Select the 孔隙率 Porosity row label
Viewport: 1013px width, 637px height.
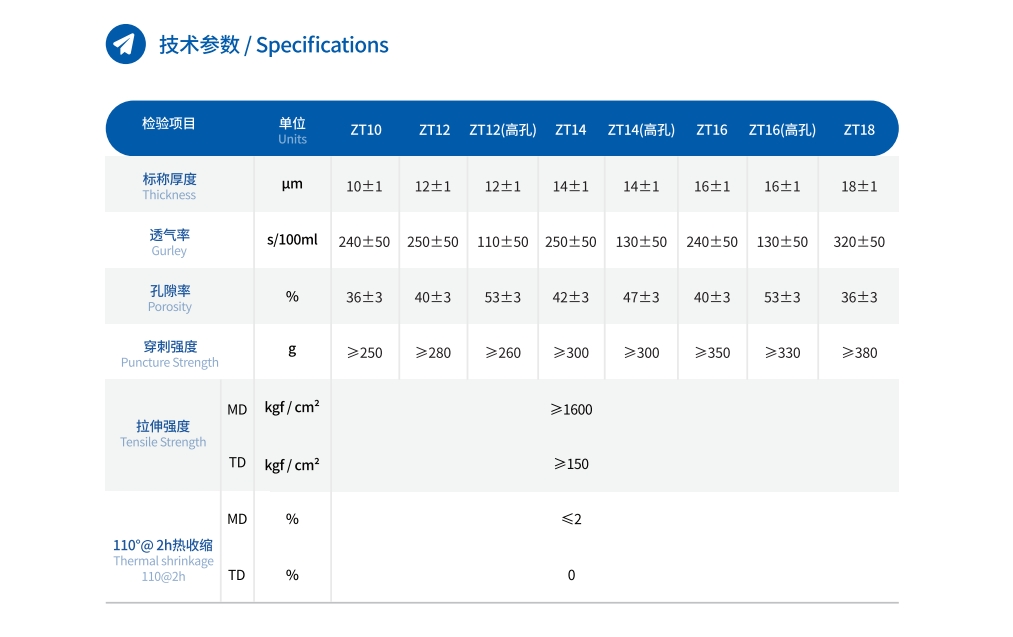click(x=169, y=298)
